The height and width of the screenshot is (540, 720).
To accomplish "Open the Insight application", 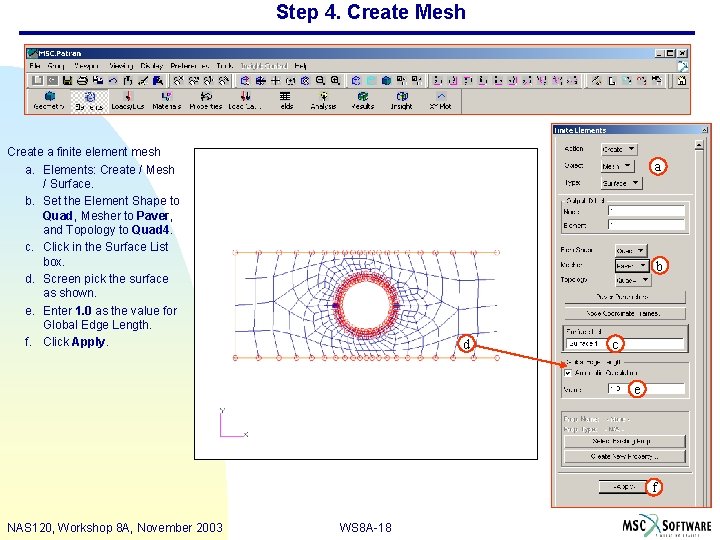I will [x=401, y=101].
